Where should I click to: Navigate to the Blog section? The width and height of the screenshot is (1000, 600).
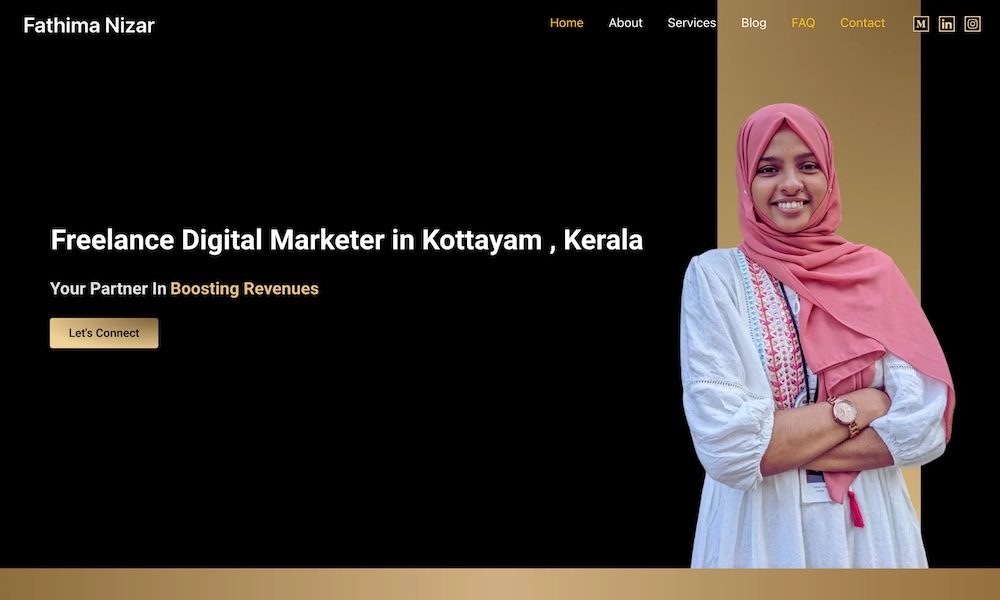(x=754, y=23)
